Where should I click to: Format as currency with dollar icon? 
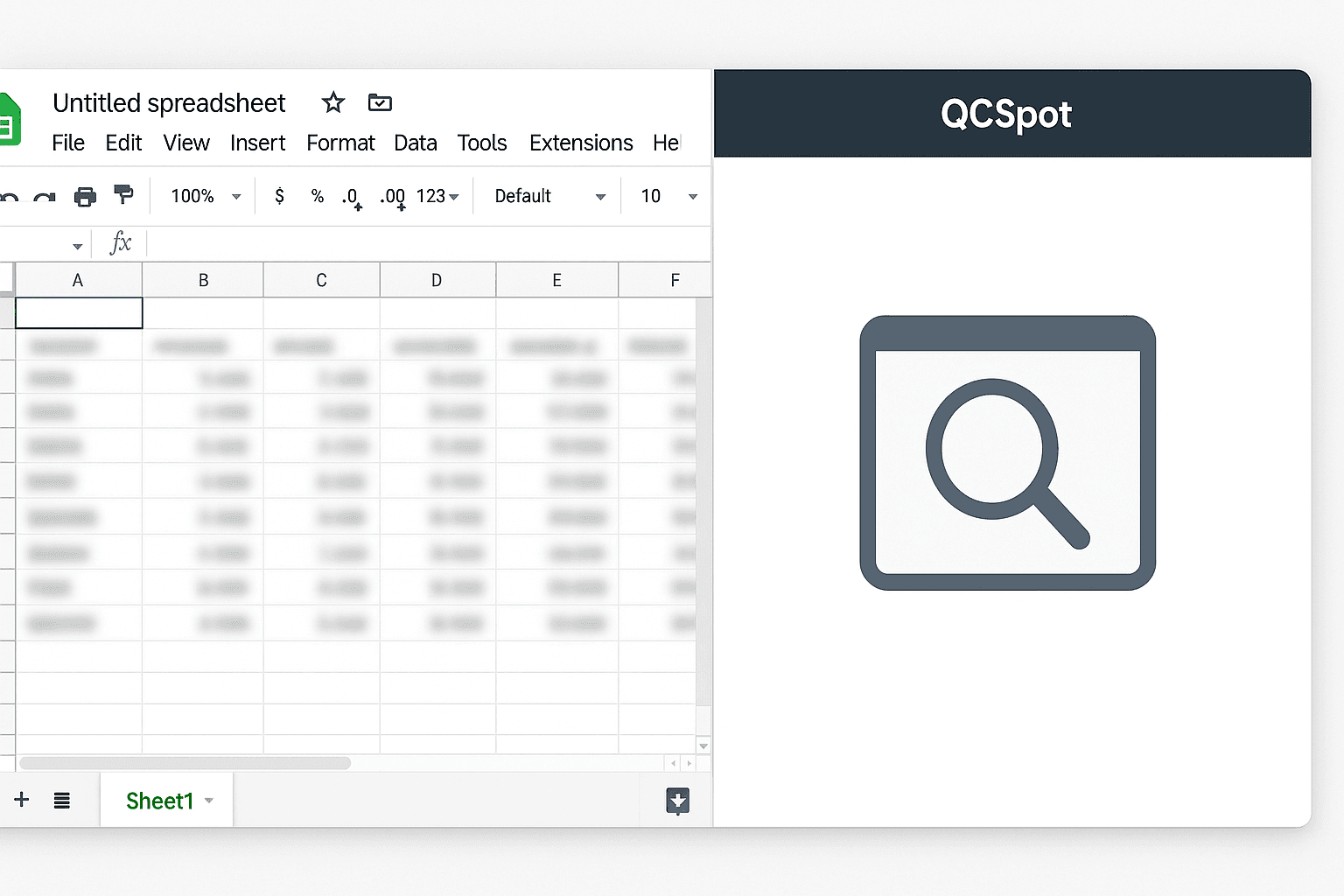tap(279, 196)
